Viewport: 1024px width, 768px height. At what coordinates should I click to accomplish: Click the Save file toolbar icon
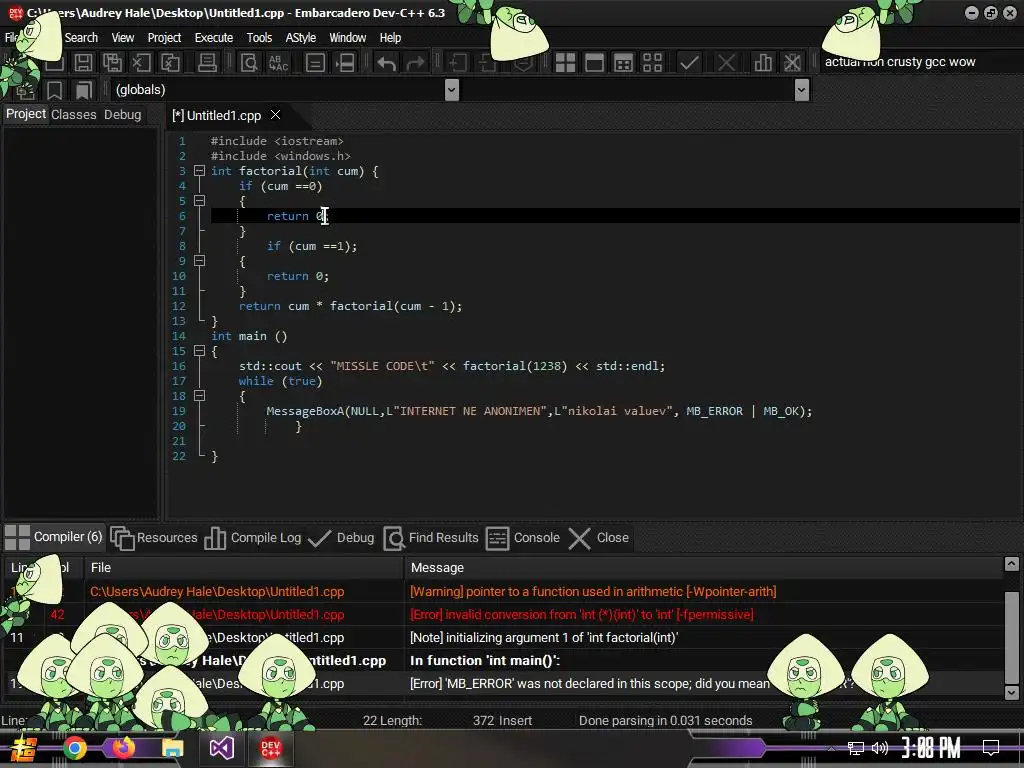point(83,63)
